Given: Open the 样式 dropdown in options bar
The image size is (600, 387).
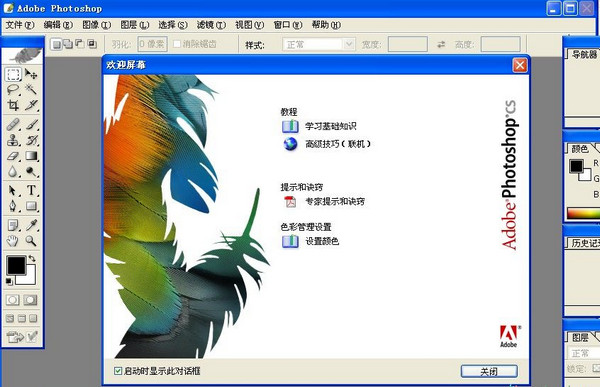Looking at the screenshot, I should tap(319, 44).
